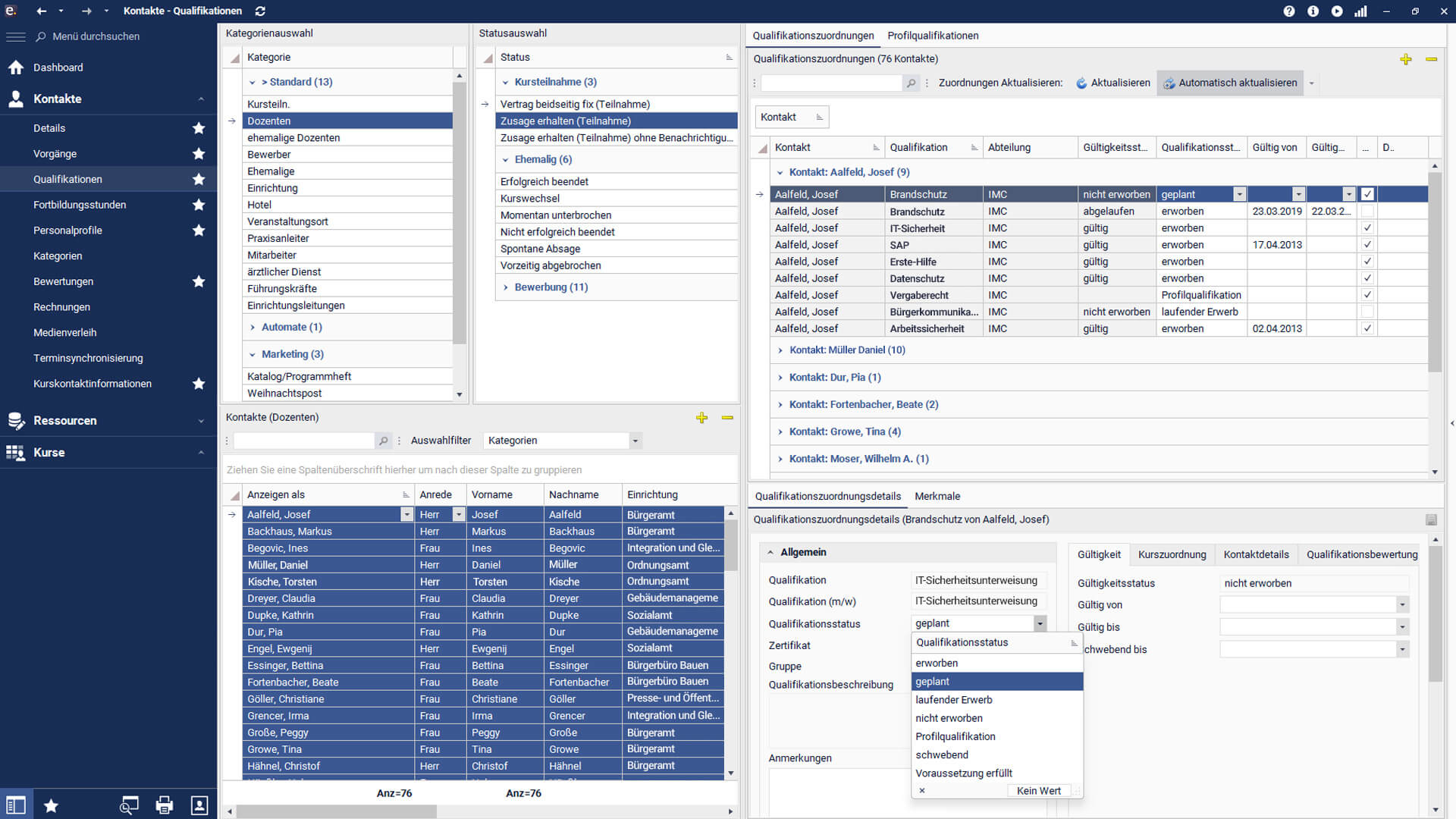
Task: Click the printer icon in bottom bar
Action: coord(164,805)
